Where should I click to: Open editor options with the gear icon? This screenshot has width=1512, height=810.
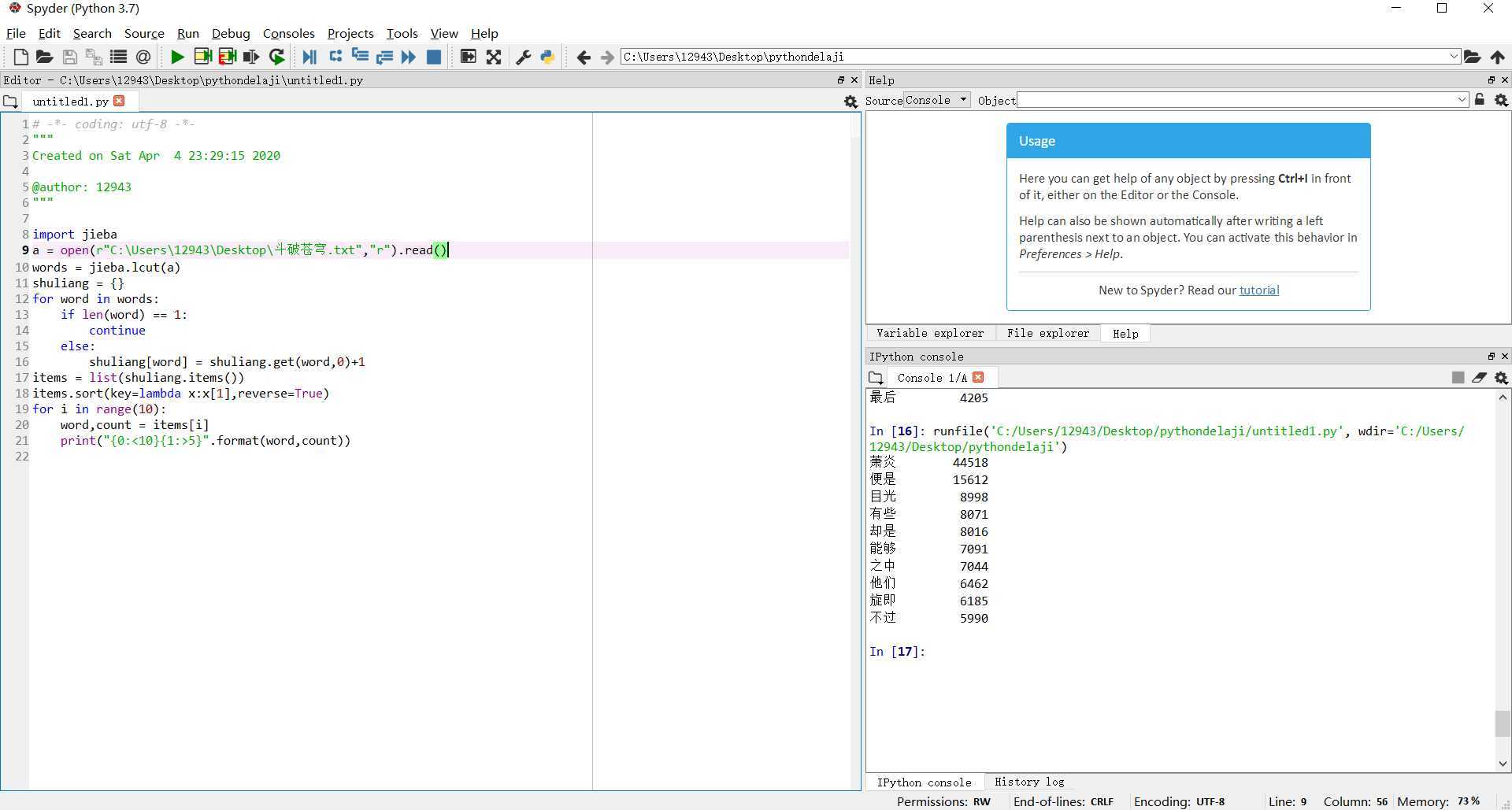pyautogui.click(x=850, y=102)
